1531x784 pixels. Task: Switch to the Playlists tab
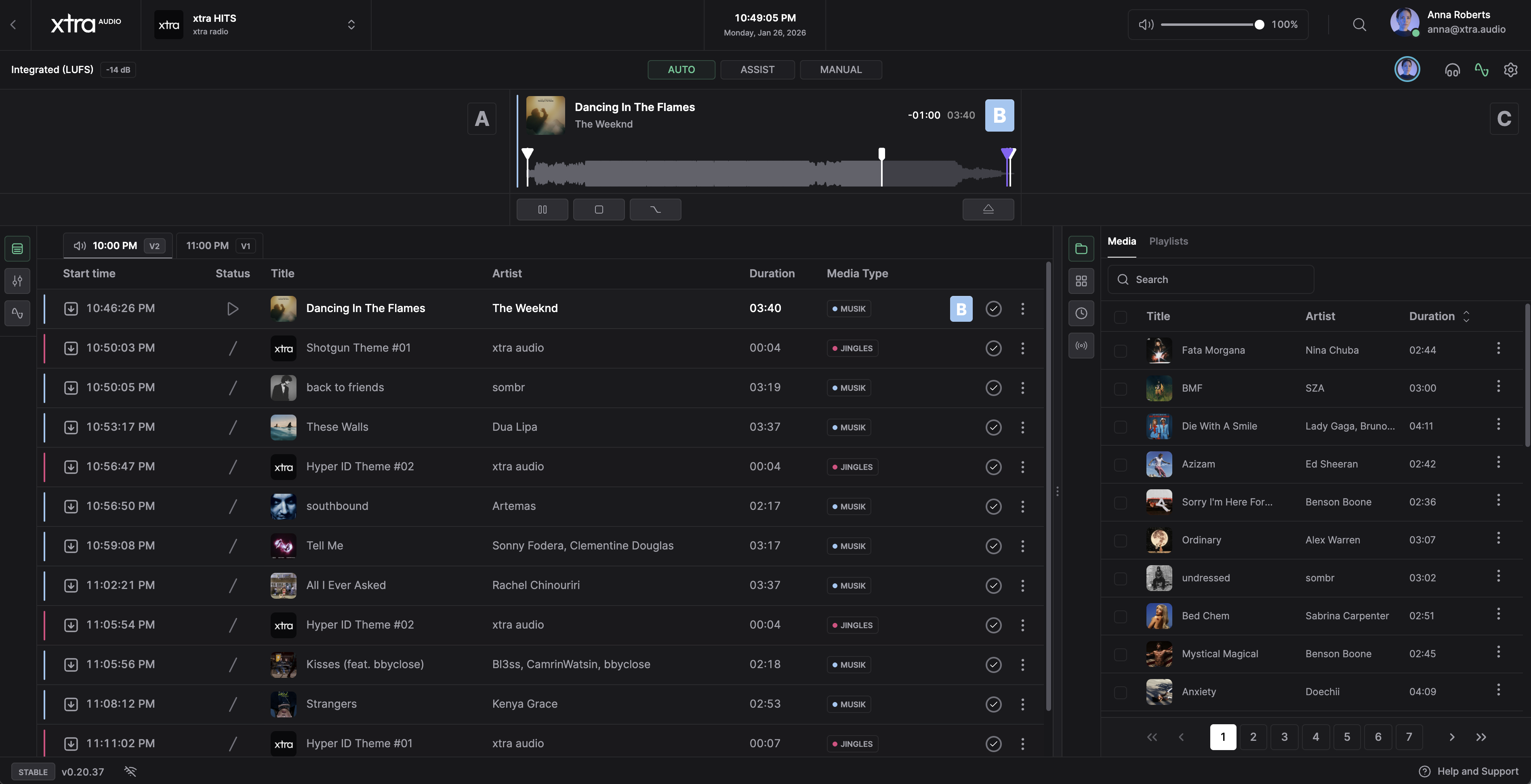[x=1168, y=241]
